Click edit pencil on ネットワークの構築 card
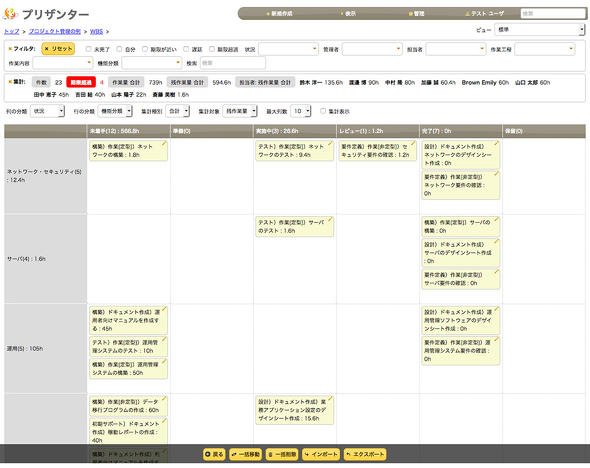 [164, 144]
